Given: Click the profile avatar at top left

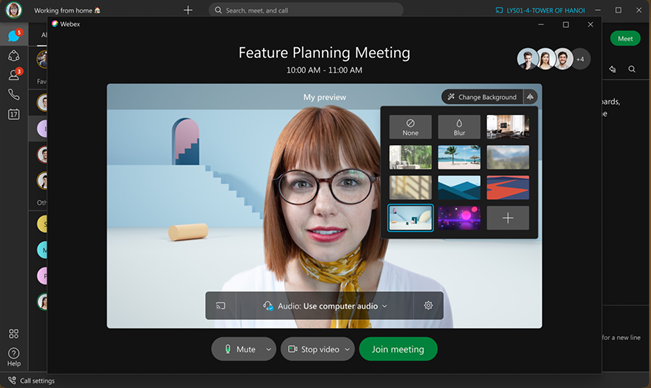Looking at the screenshot, I should point(13,10).
